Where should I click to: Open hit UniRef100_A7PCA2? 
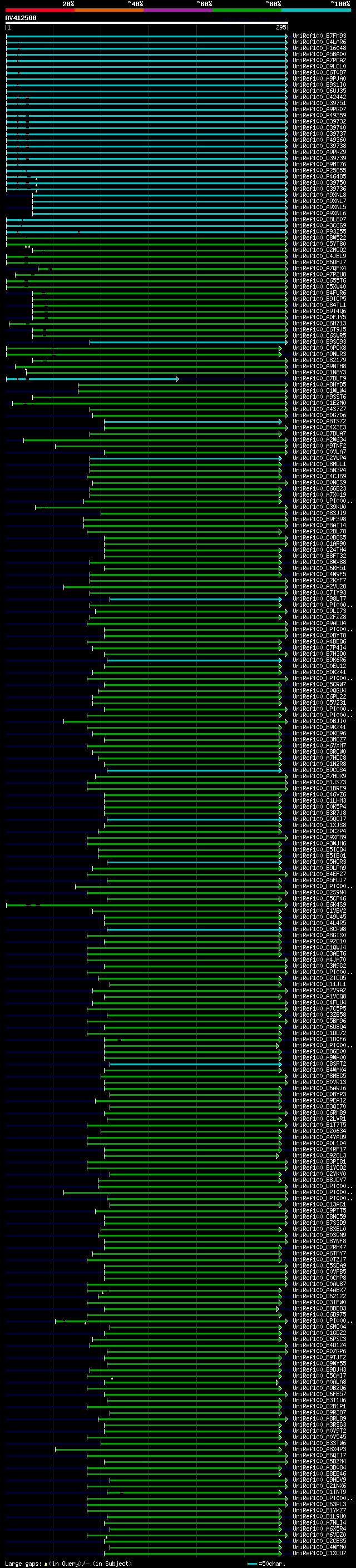click(319, 60)
